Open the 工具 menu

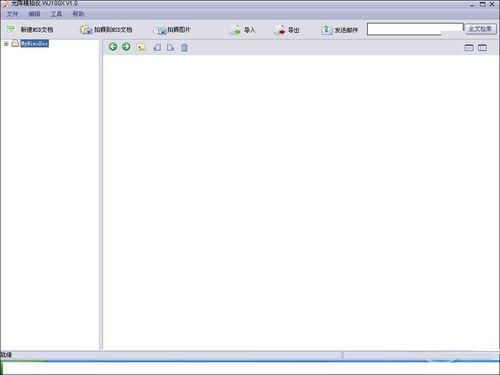coord(56,14)
